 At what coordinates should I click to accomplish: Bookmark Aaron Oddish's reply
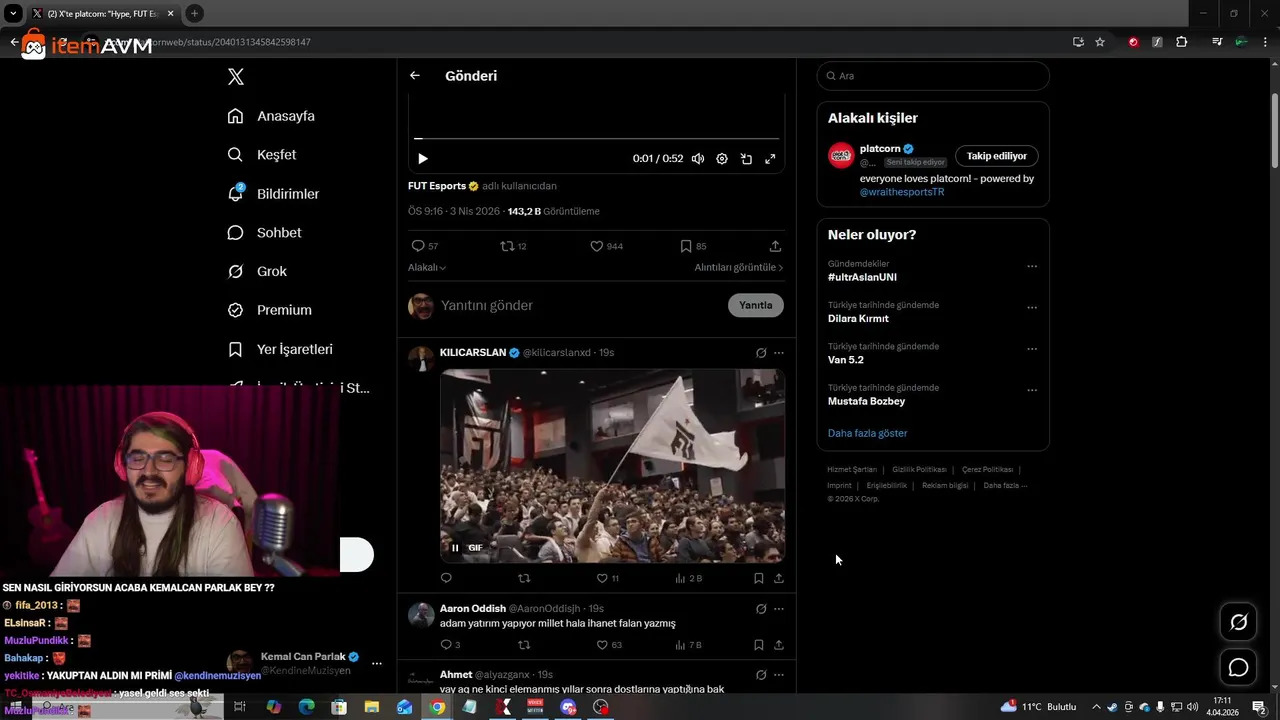pos(759,645)
